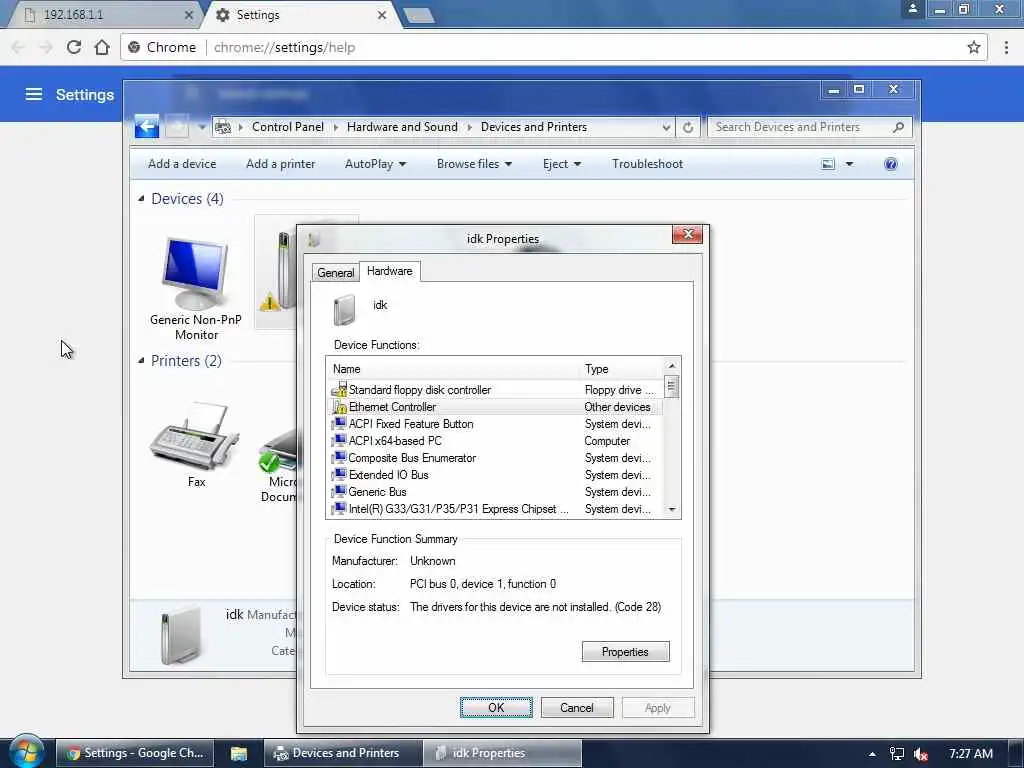This screenshot has width=1024, height=768.
Task: Refresh the Devices and Printers address bar
Action: point(688,127)
